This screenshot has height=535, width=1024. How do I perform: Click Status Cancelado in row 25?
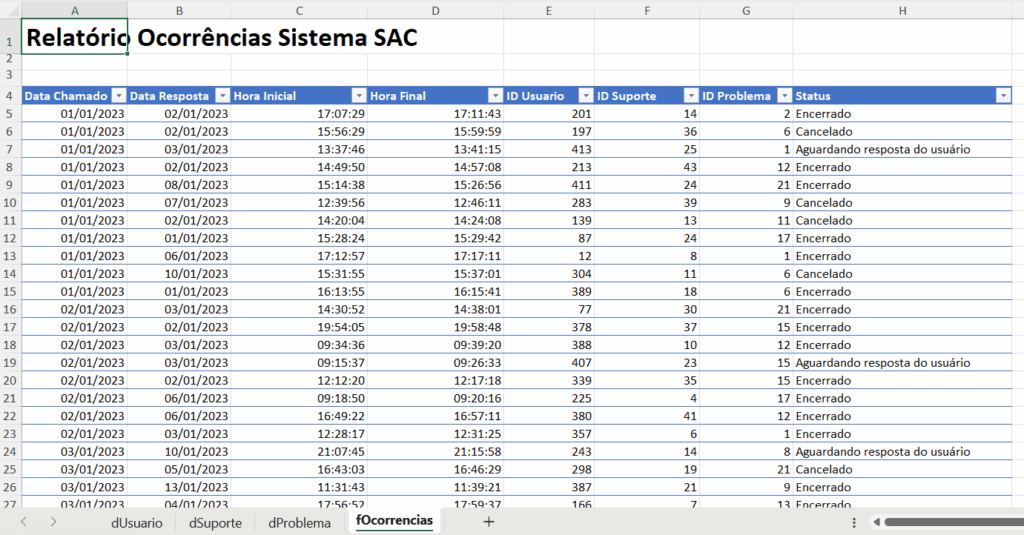tap(824, 470)
